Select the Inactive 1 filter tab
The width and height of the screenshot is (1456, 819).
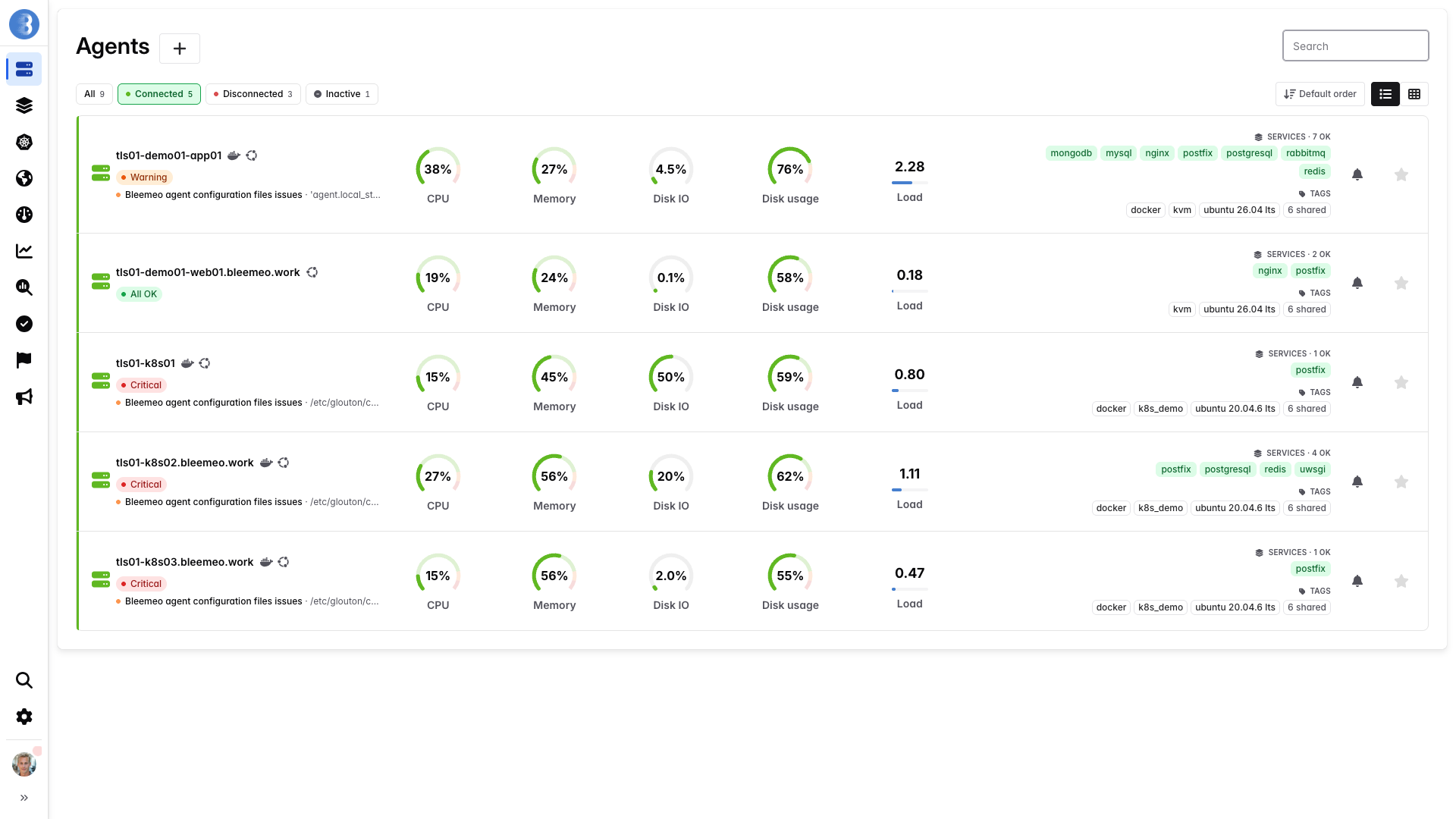[x=342, y=94]
